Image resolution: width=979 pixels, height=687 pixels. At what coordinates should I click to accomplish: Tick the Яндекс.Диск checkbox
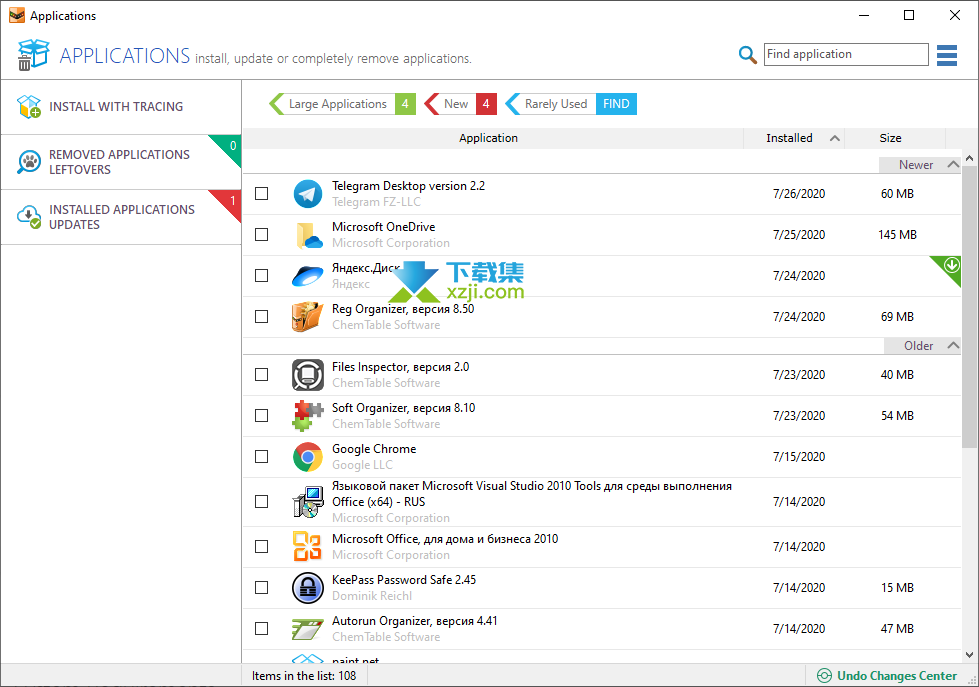[262, 275]
